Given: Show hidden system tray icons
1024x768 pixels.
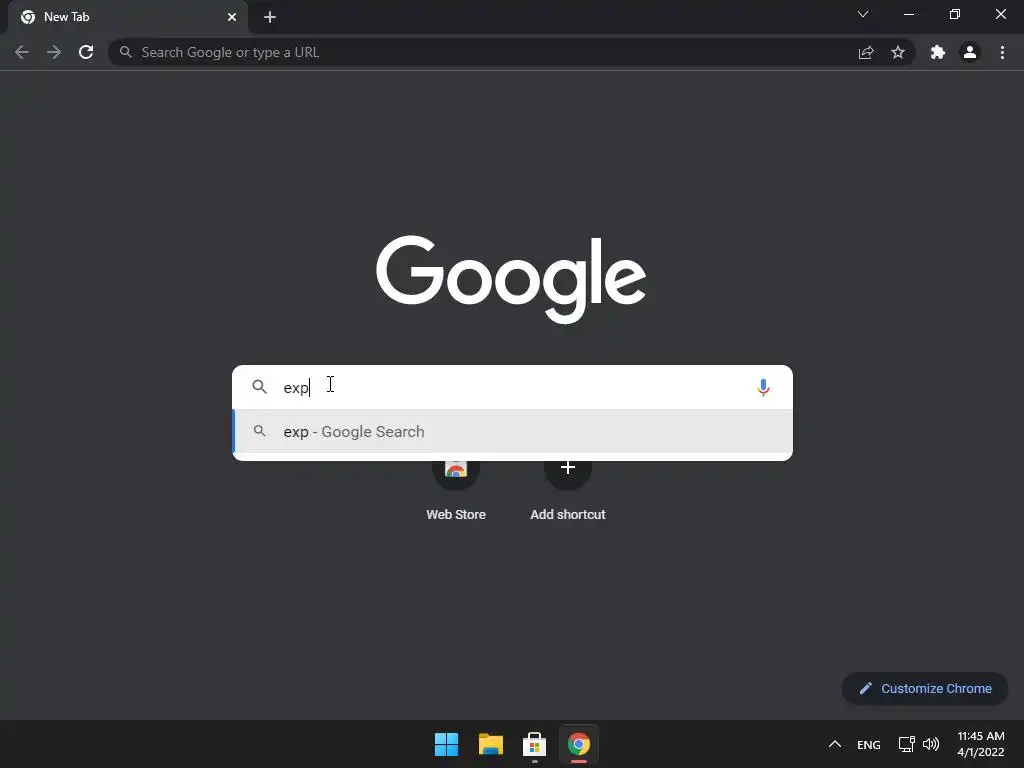Looking at the screenshot, I should [x=835, y=744].
